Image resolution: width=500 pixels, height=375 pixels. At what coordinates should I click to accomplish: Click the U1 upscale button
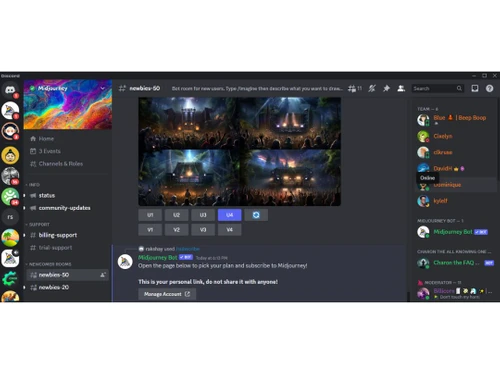[150, 215]
